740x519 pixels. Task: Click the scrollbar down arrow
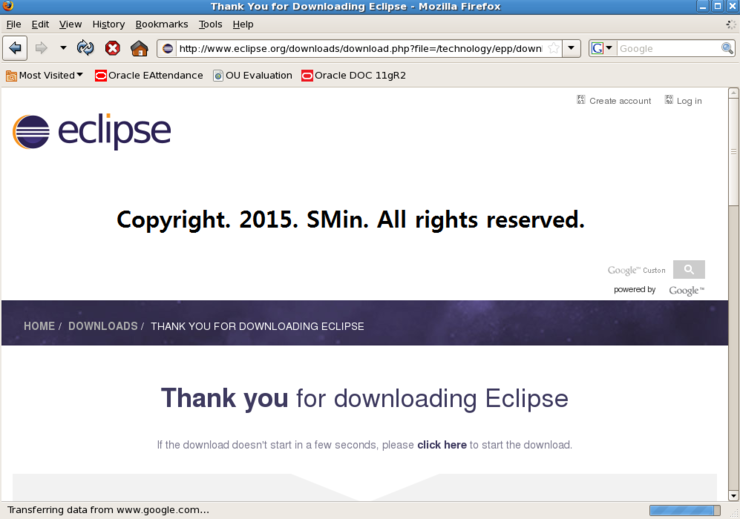tap(733, 495)
